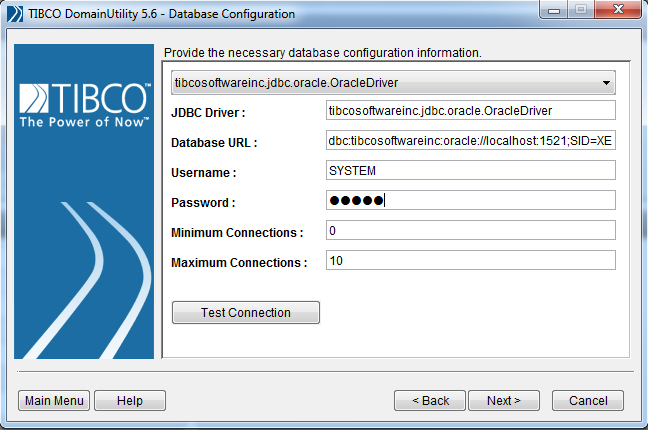Click the Maximum Connections field
Image resolution: width=648 pixels, height=430 pixels.
(x=471, y=260)
